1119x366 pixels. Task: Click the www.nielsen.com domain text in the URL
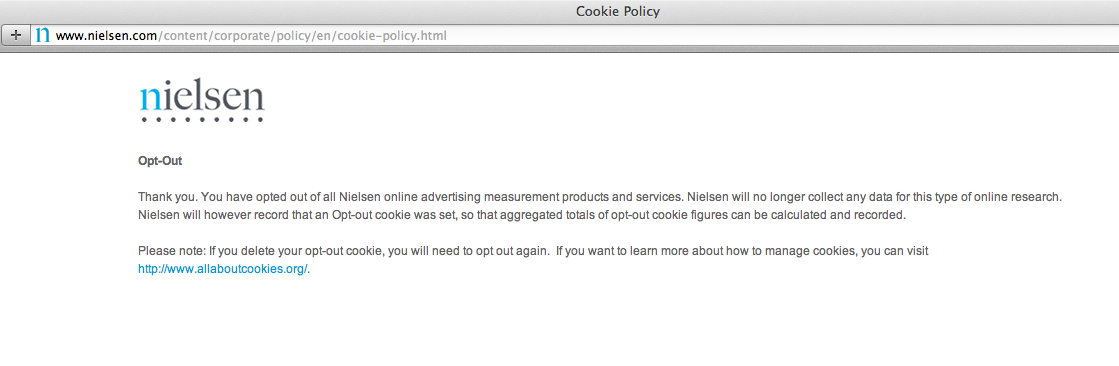point(106,35)
